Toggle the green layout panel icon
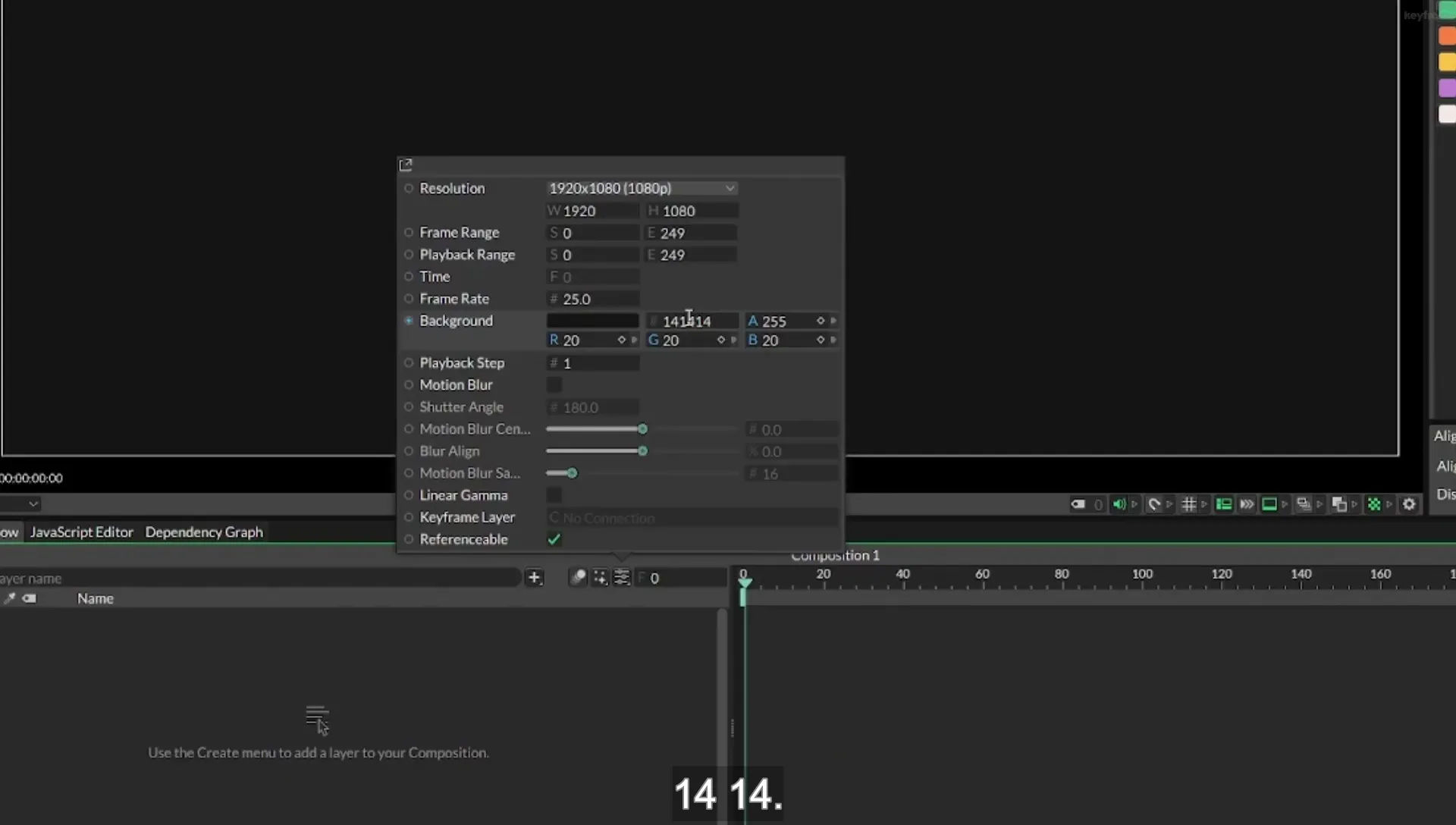 tap(1224, 504)
